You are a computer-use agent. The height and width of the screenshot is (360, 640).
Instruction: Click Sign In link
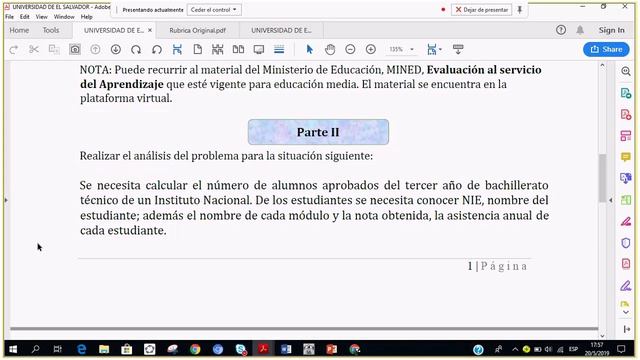click(x=611, y=30)
